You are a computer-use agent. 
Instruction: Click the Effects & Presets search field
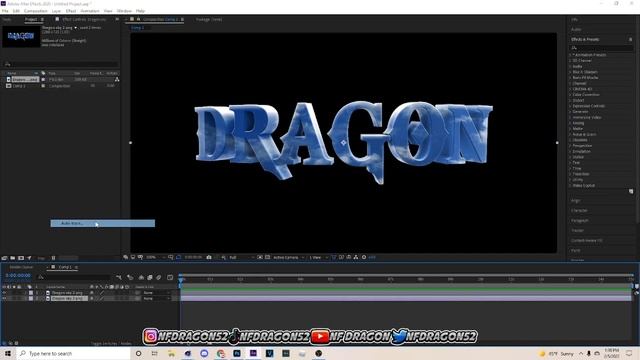point(601,48)
